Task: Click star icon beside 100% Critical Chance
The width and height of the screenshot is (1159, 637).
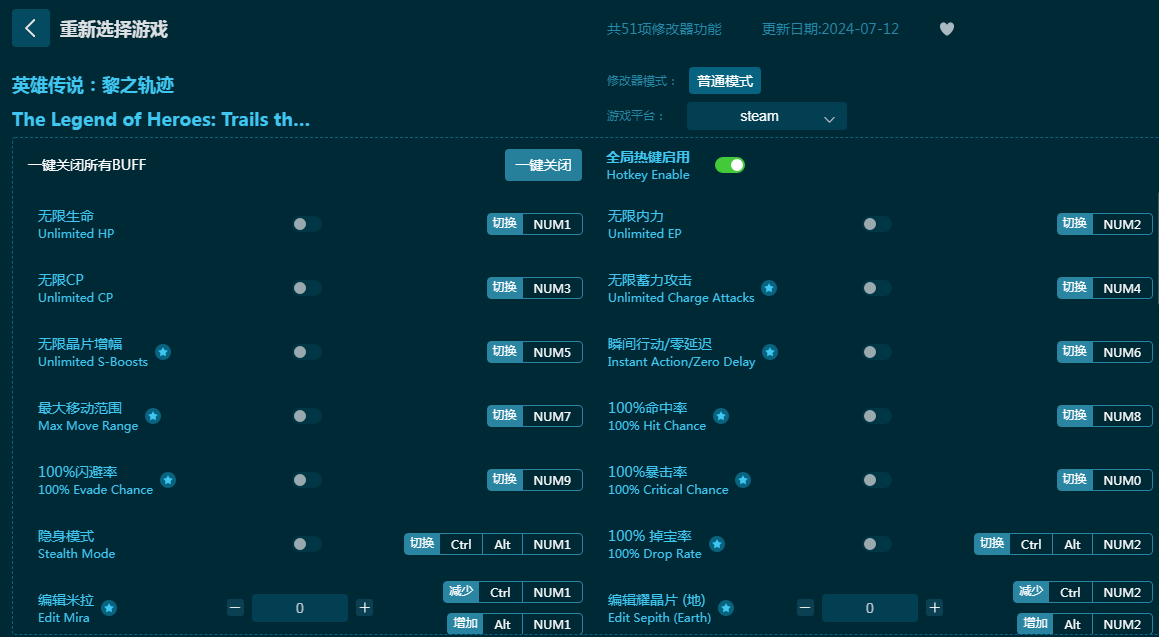Action: [743, 480]
